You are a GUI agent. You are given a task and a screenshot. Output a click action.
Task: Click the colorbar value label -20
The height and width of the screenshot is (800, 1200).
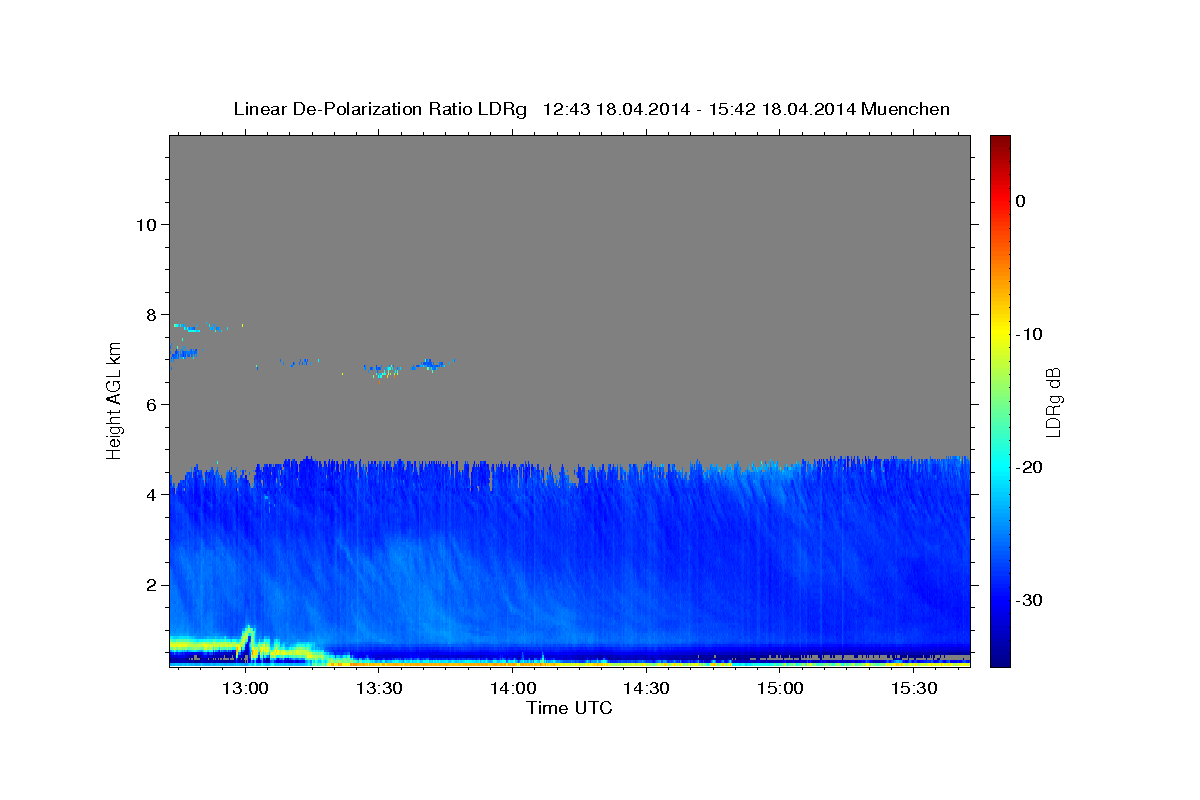(1028, 467)
